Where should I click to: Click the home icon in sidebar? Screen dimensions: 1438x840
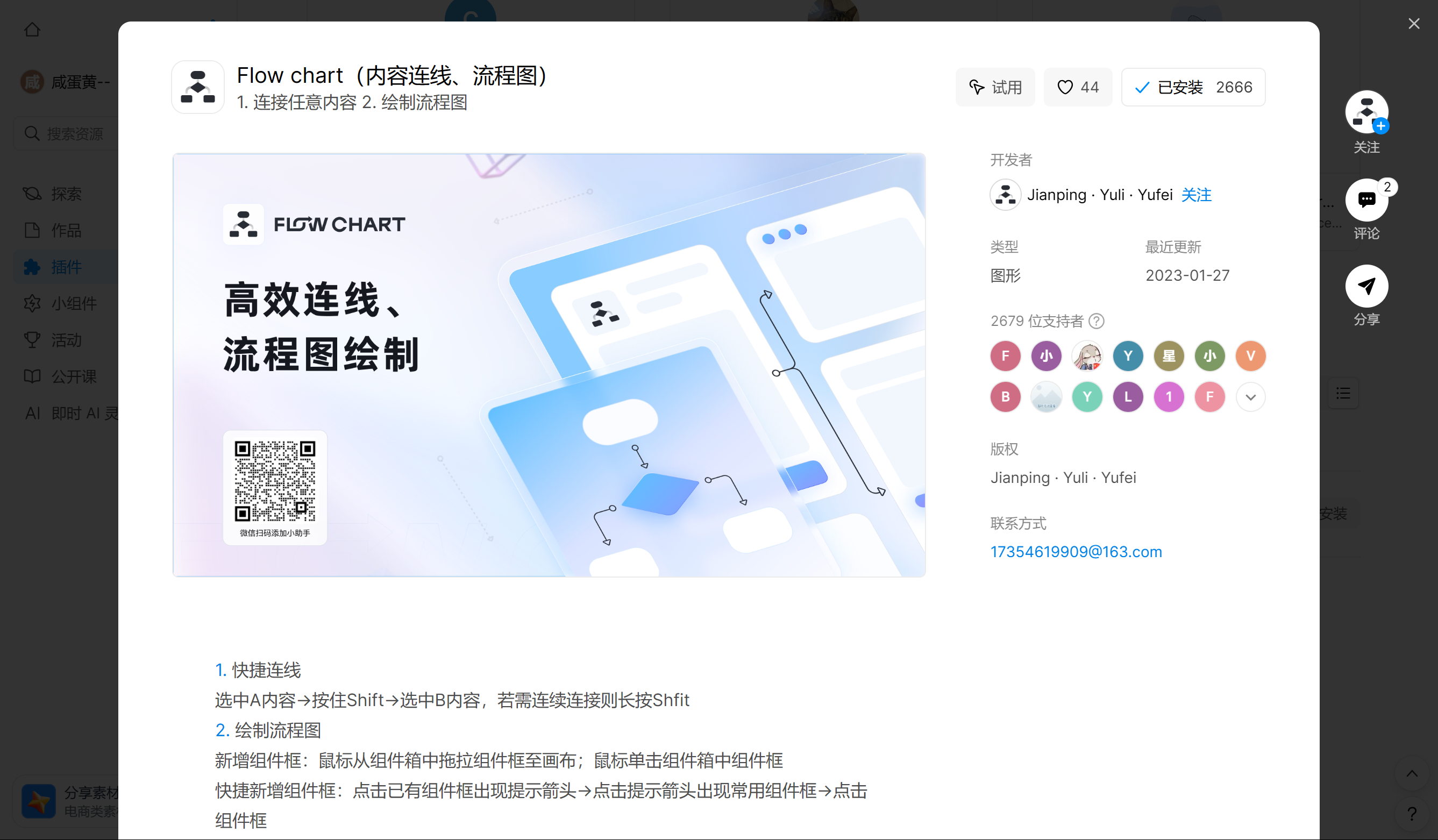click(x=32, y=29)
